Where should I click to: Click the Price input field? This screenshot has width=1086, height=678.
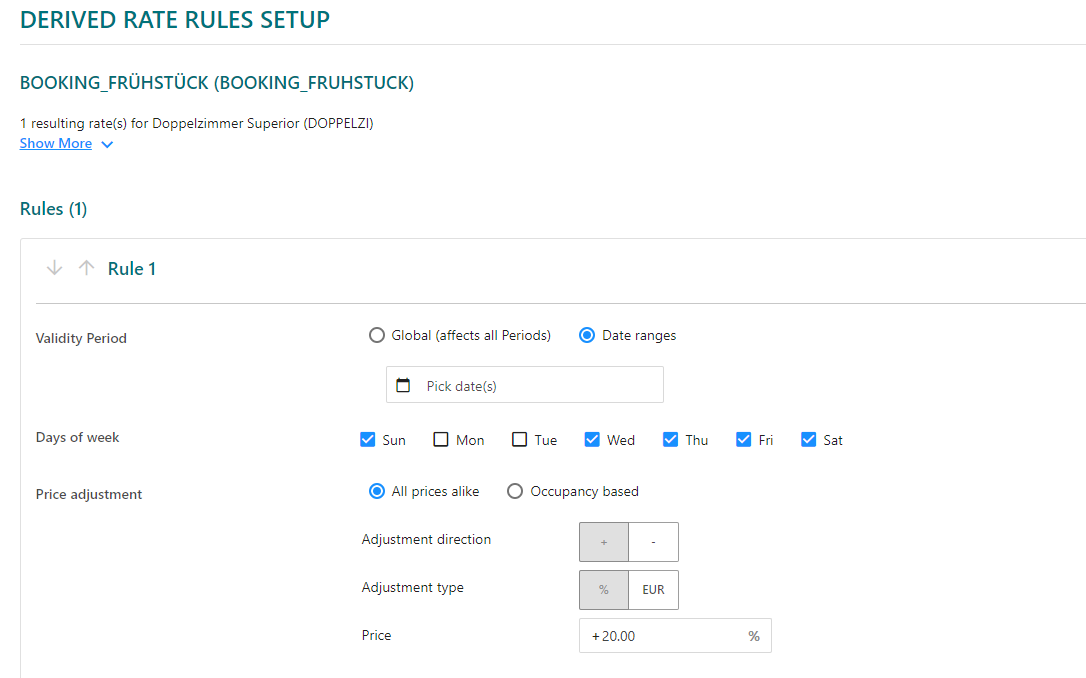[x=665, y=636]
